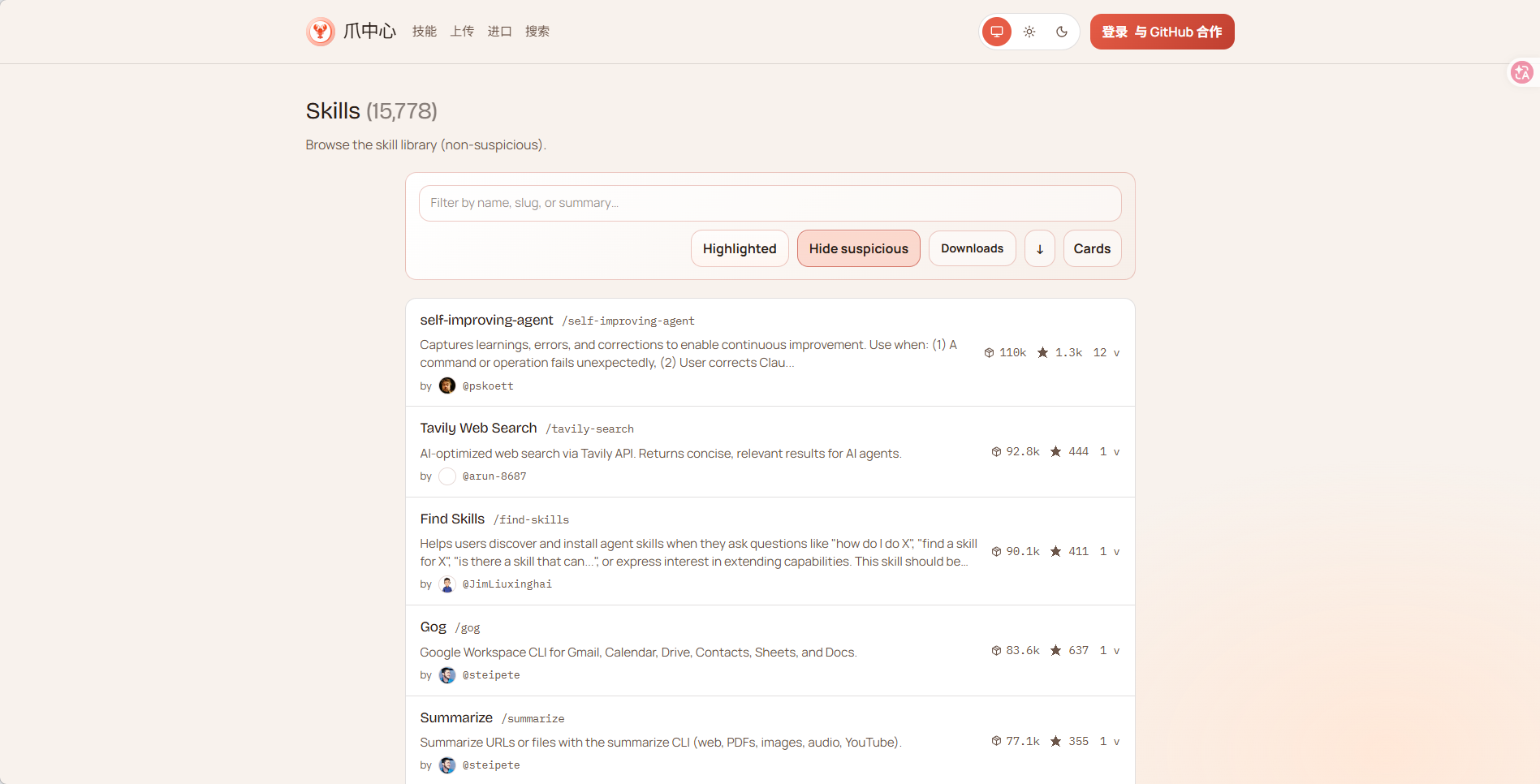This screenshot has height=784, width=1540.
Task: Switch to dark mode with the moon icon
Action: pos(1062,32)
